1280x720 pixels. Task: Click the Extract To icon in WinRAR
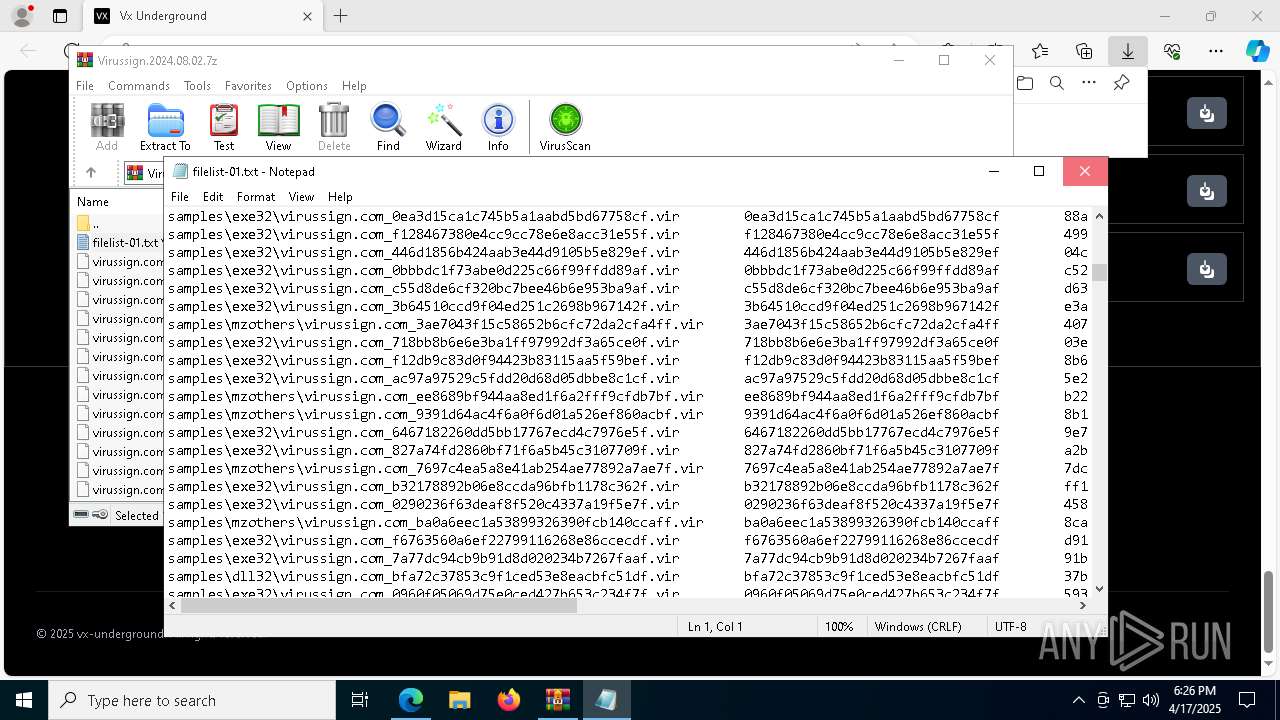pos(165,127)
